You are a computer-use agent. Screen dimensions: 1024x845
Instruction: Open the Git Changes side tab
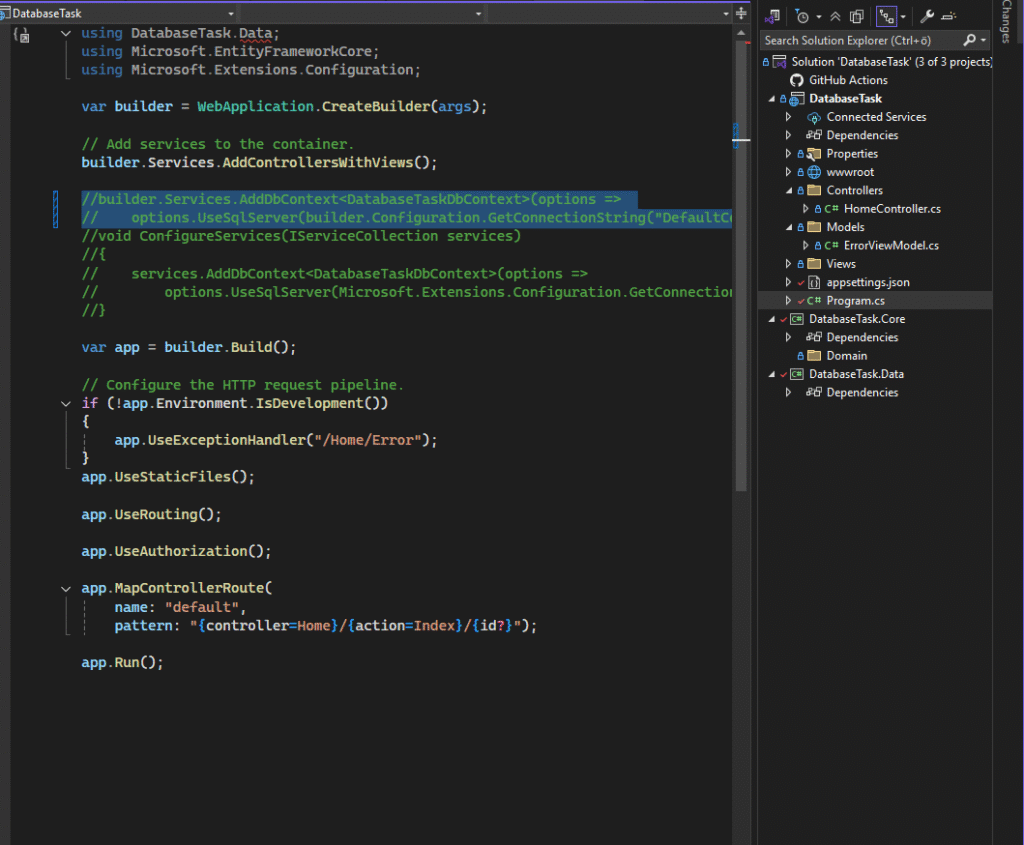pos(1006,22)
